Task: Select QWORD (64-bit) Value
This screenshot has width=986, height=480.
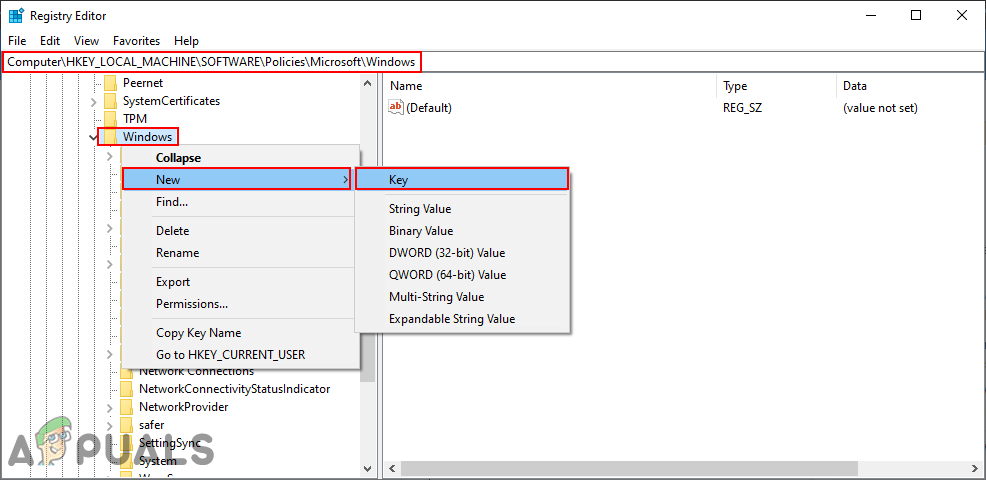Action: pos(462,275)
